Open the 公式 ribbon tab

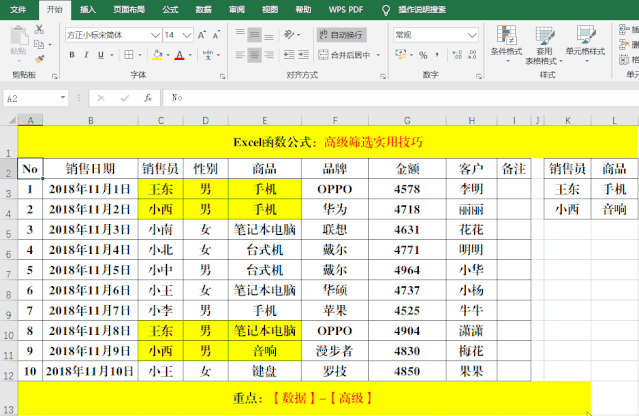click(170, 8)
